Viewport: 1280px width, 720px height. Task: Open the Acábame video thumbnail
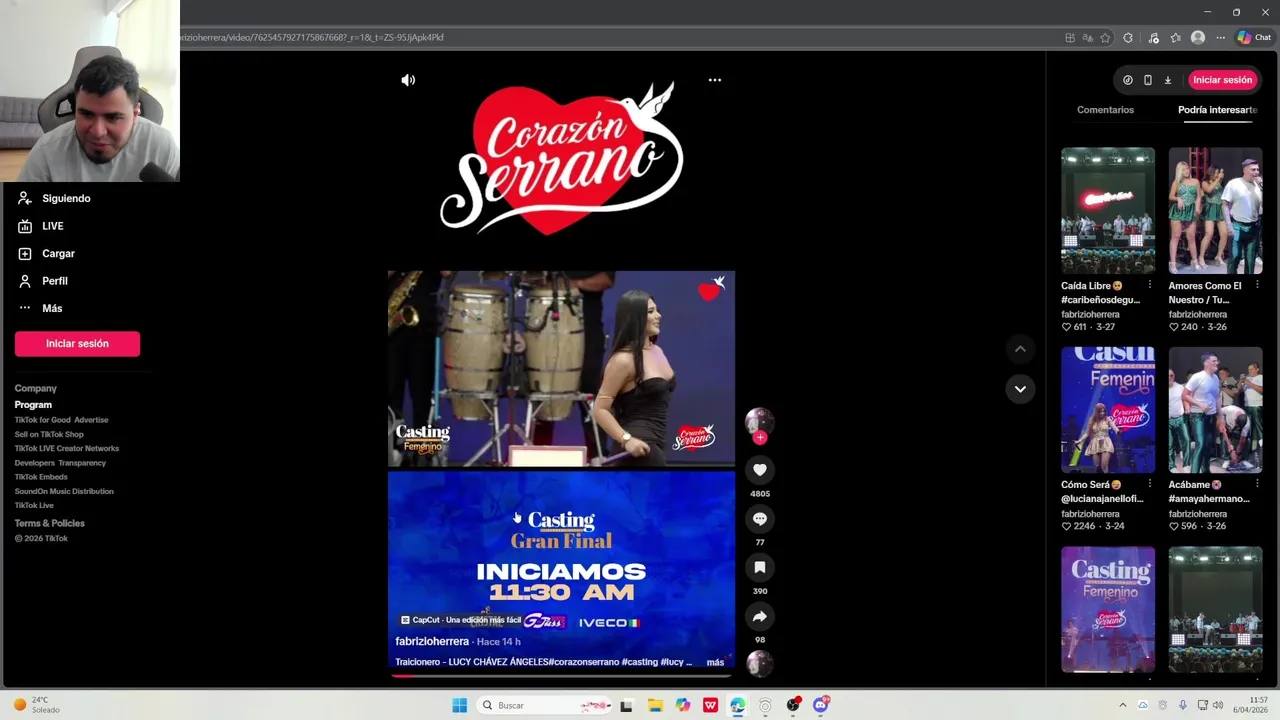coord(1215,410)
